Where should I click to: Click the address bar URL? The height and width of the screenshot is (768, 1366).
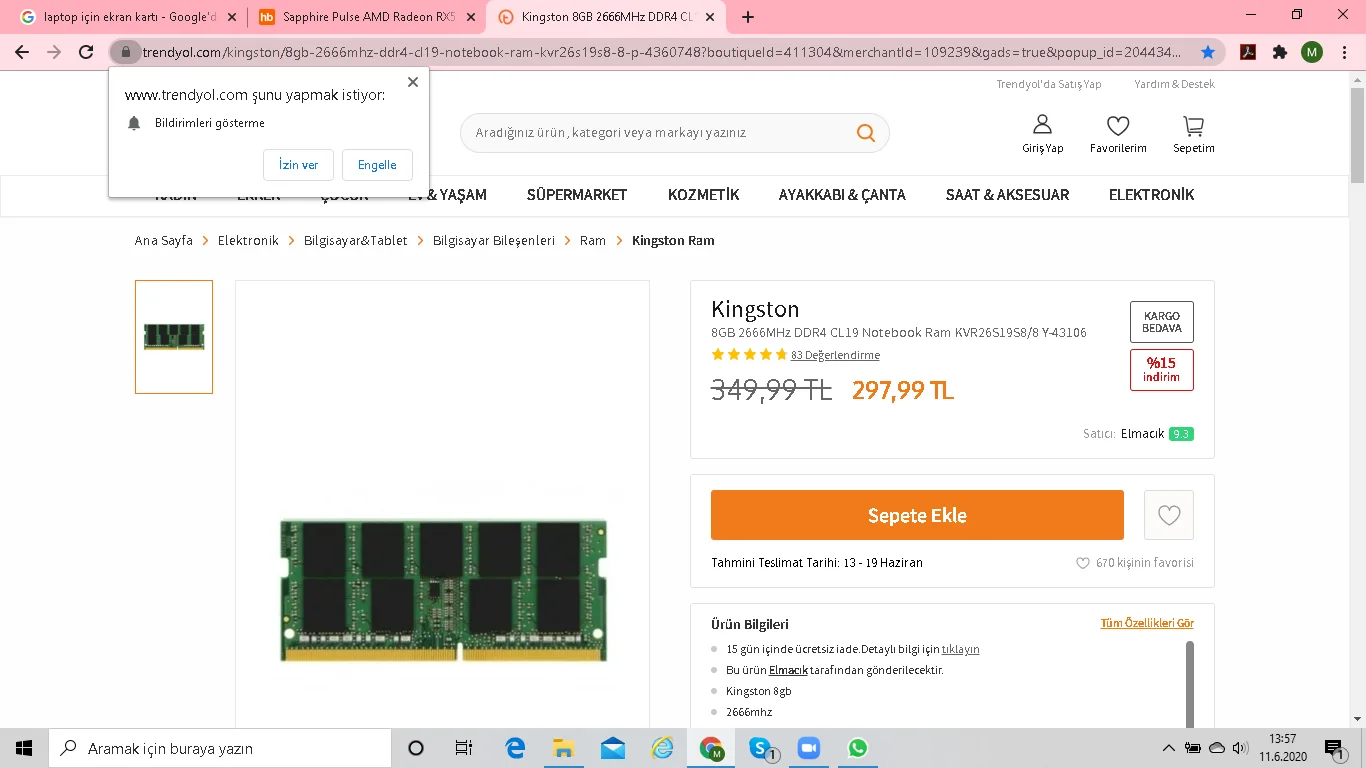[x=662, y=52]
